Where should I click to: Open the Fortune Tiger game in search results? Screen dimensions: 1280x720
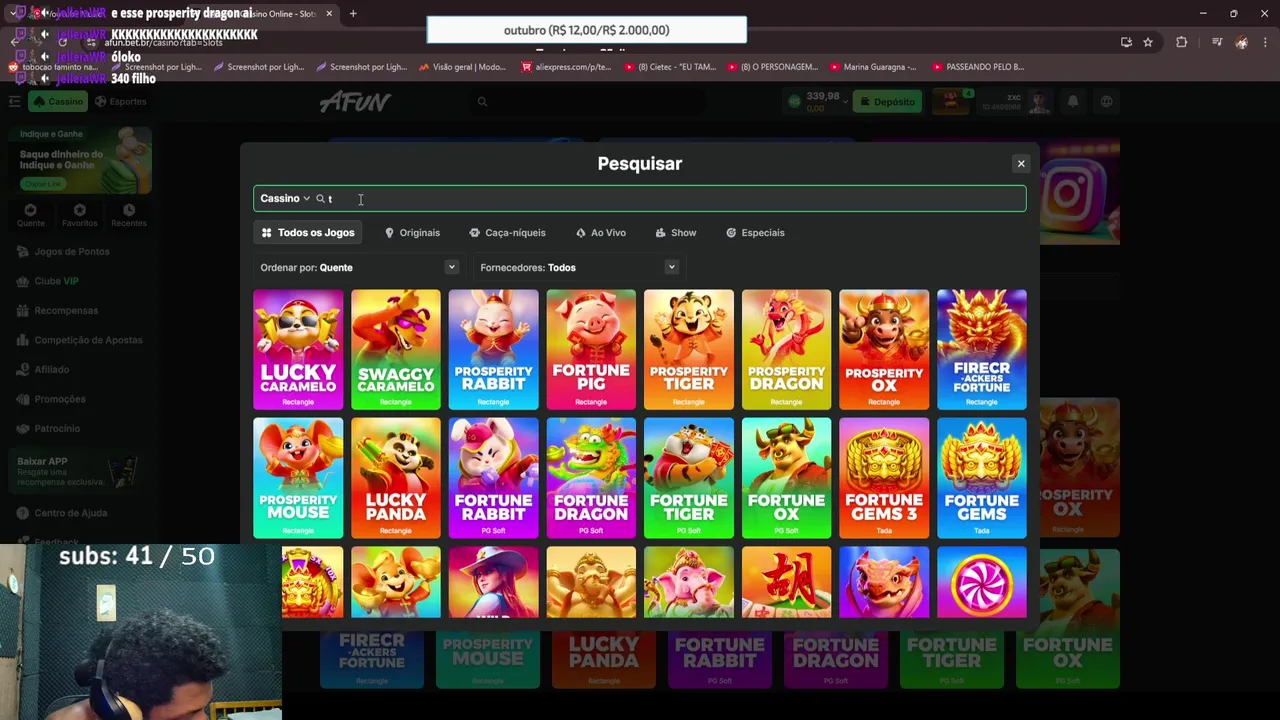click(x=688, y=478)
